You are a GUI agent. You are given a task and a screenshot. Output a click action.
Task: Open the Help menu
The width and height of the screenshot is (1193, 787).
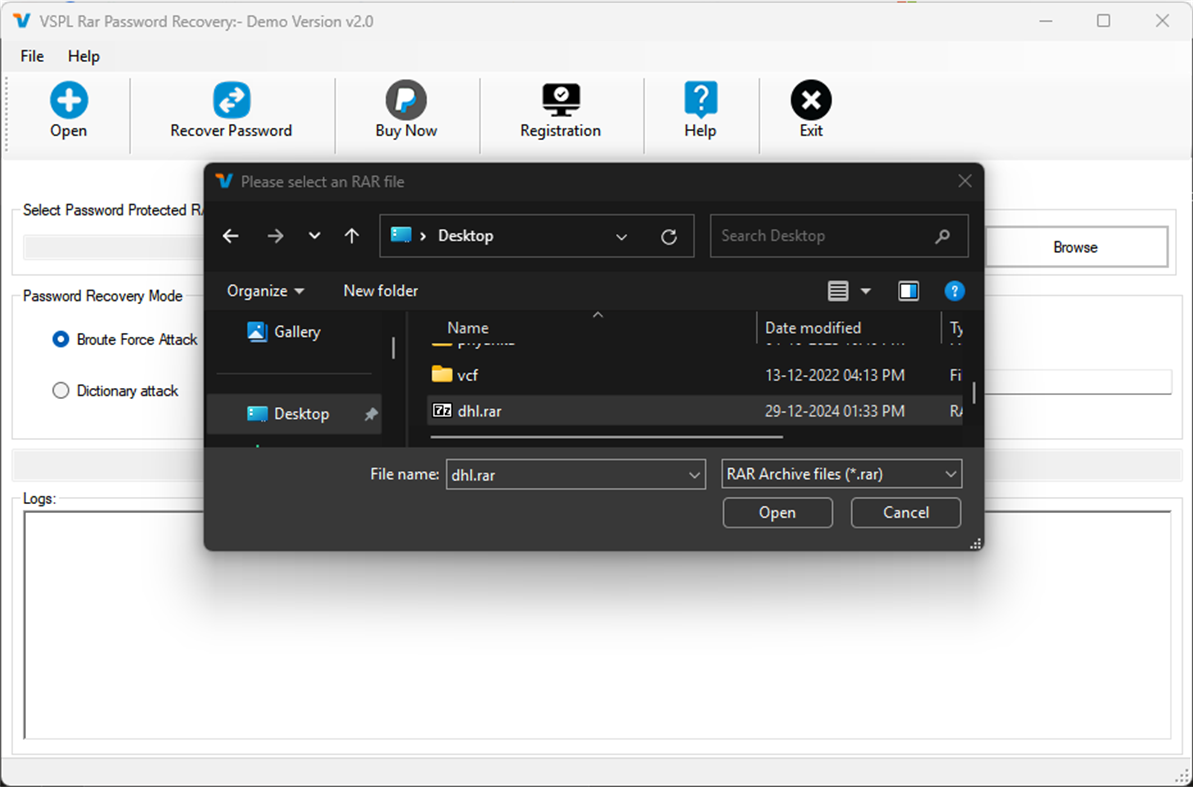point(83,56)
